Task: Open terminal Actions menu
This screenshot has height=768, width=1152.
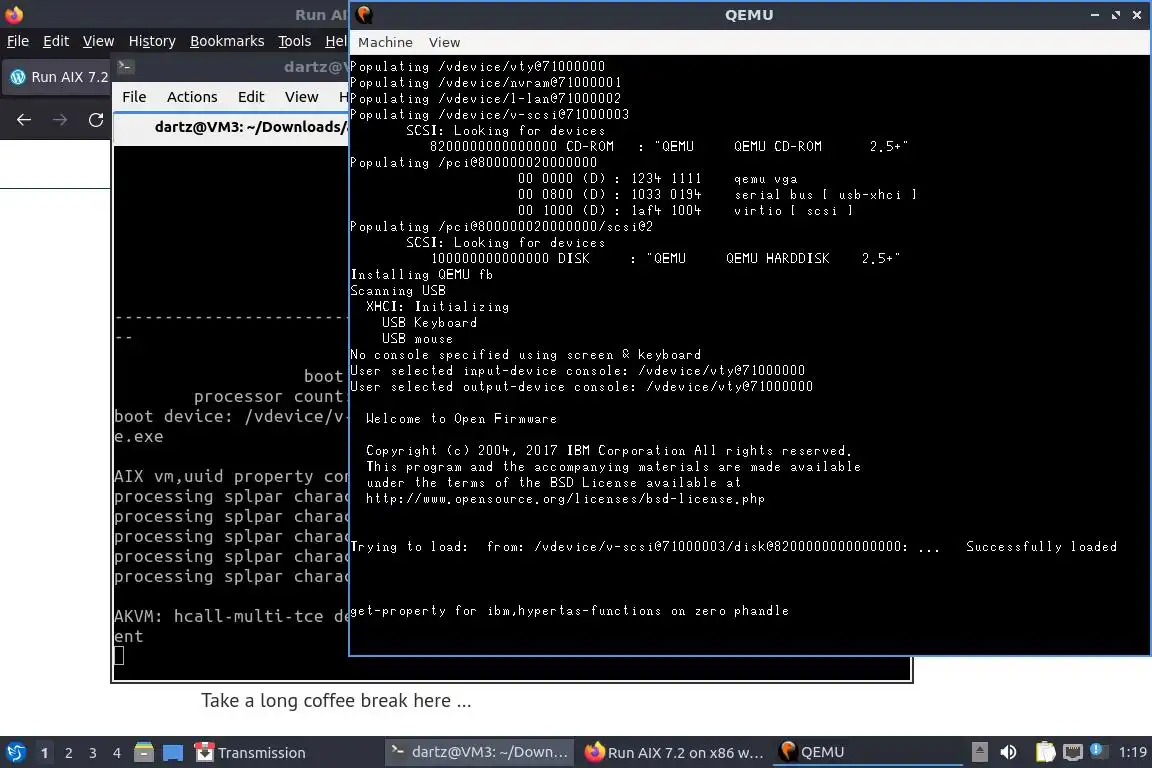Action: [192, 97]
